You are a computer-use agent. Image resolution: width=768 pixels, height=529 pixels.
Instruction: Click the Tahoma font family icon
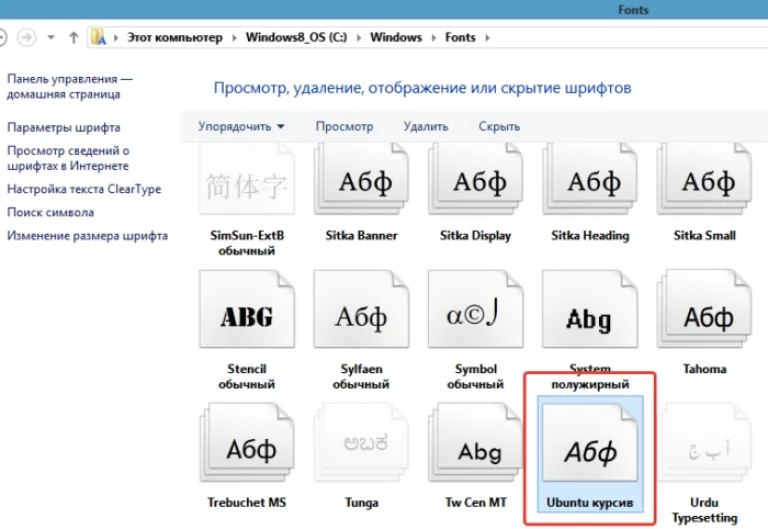[704, 310]
